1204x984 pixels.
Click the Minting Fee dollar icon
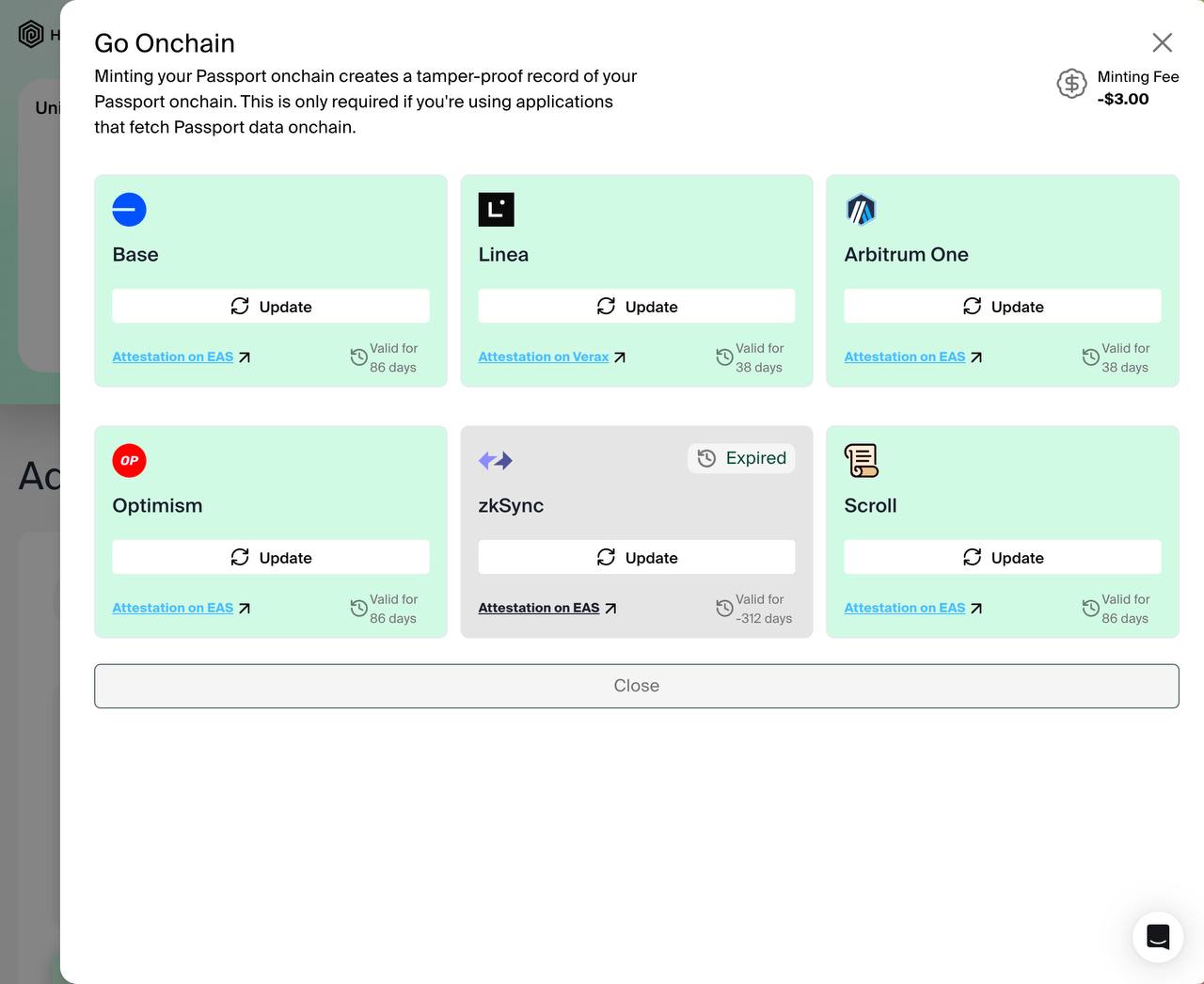(x=1071, y=84)
